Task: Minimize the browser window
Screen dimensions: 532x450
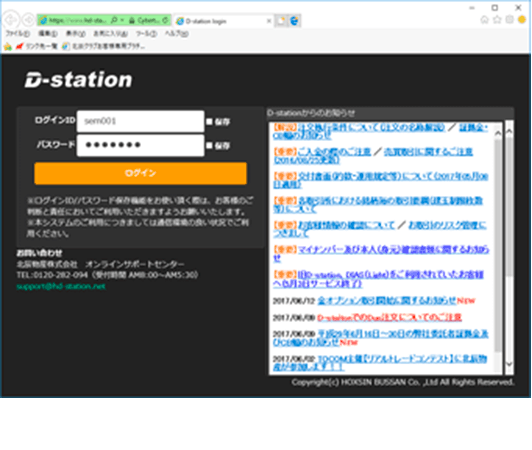Action: [472, 7]
